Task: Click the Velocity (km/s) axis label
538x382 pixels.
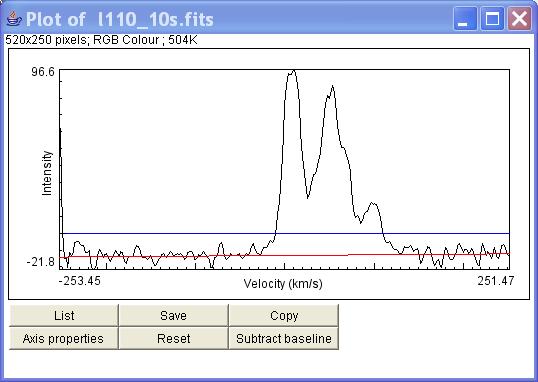Action: (283, 284)
